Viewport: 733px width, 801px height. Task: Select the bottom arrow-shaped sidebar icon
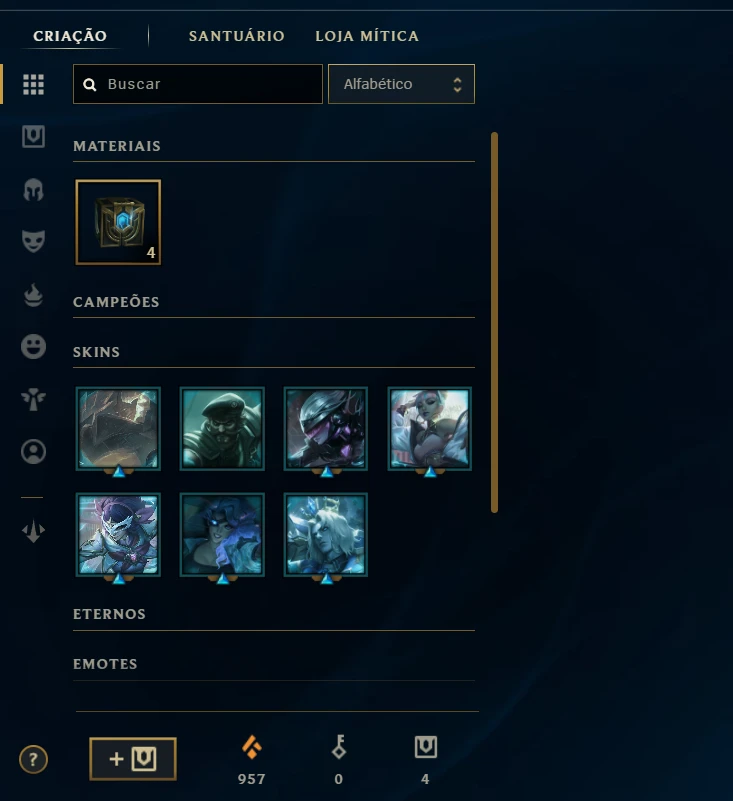click(33, 531)
